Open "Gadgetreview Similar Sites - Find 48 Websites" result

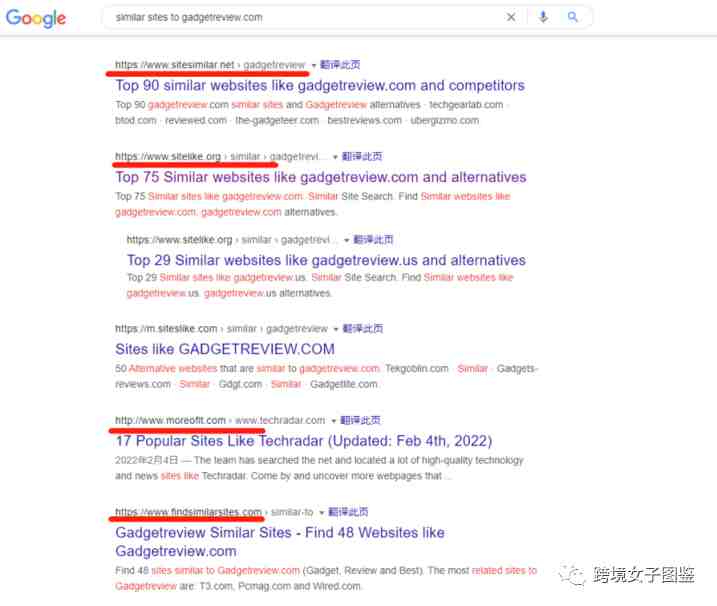point(280,542)
